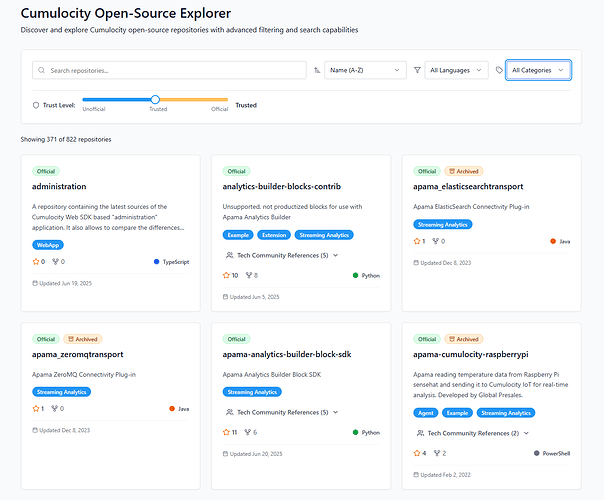604x500 pixels.
Task: Click the WebApp tag on administration
Action: (46, 244)
